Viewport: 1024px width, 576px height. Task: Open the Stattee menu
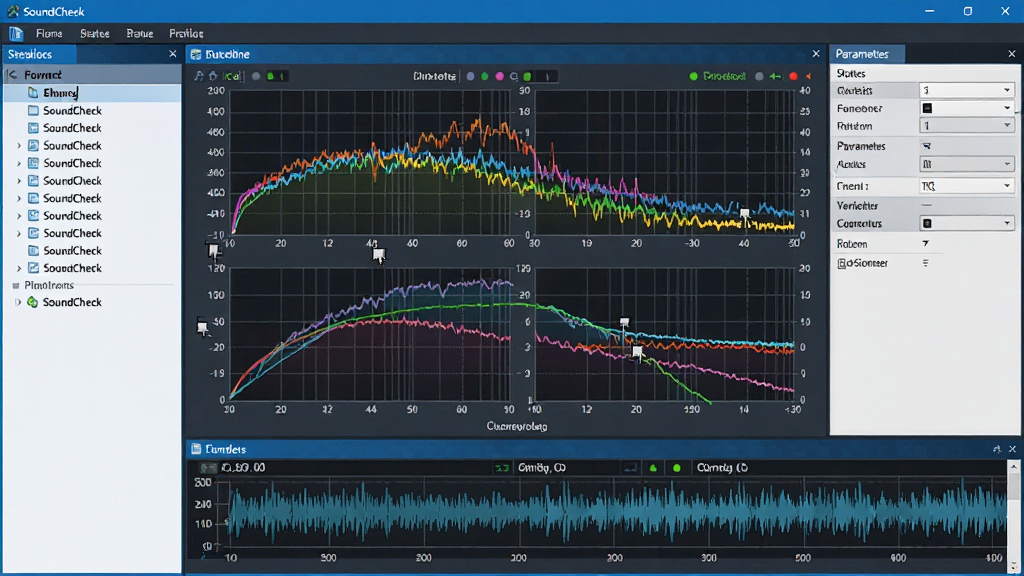(x=95, y=33)
